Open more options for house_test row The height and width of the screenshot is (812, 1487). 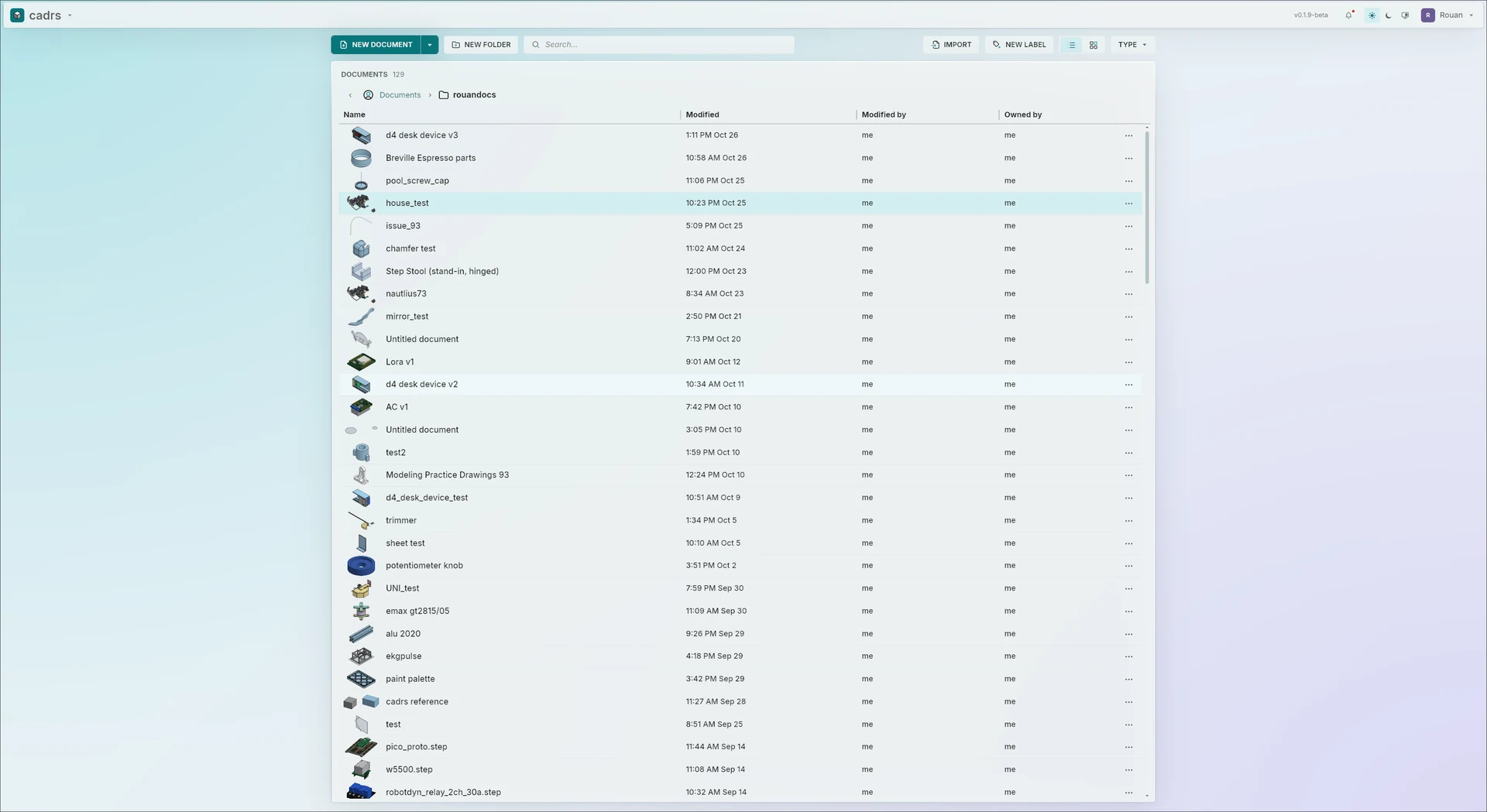[1128, 204]
